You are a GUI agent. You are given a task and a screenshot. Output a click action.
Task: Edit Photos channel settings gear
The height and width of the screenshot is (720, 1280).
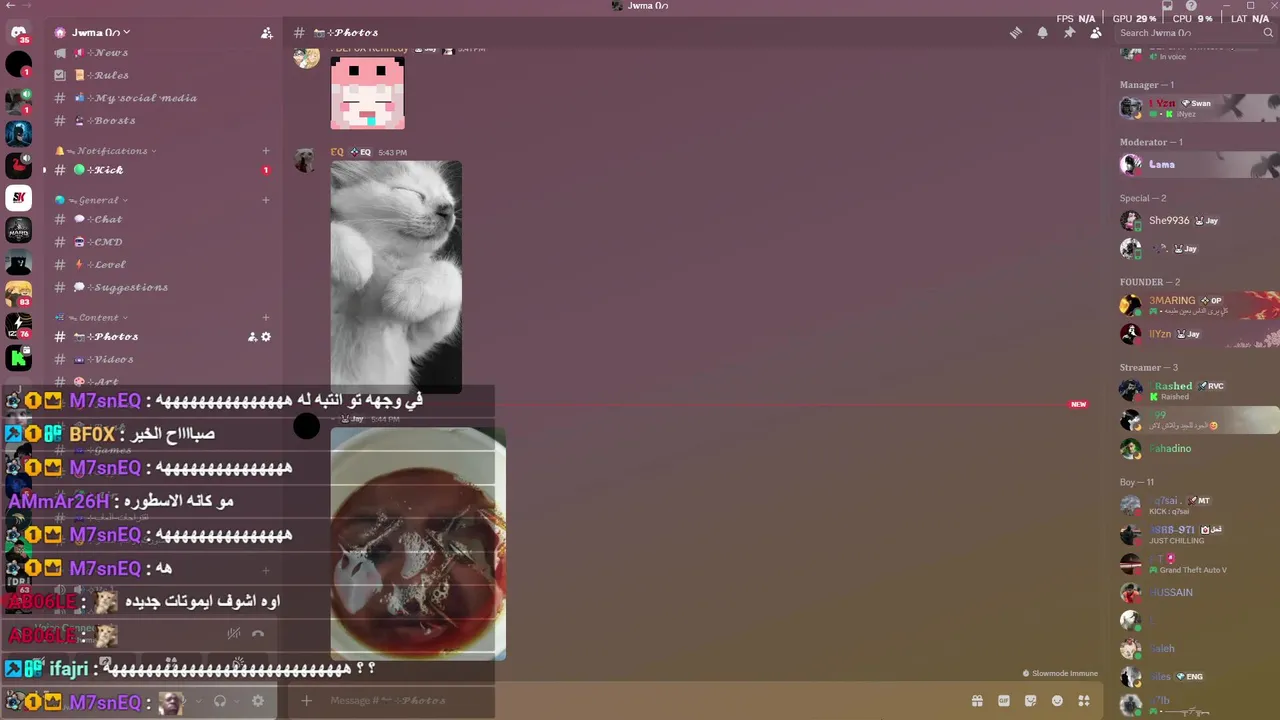pyautogui.click(x=266, y=337)
